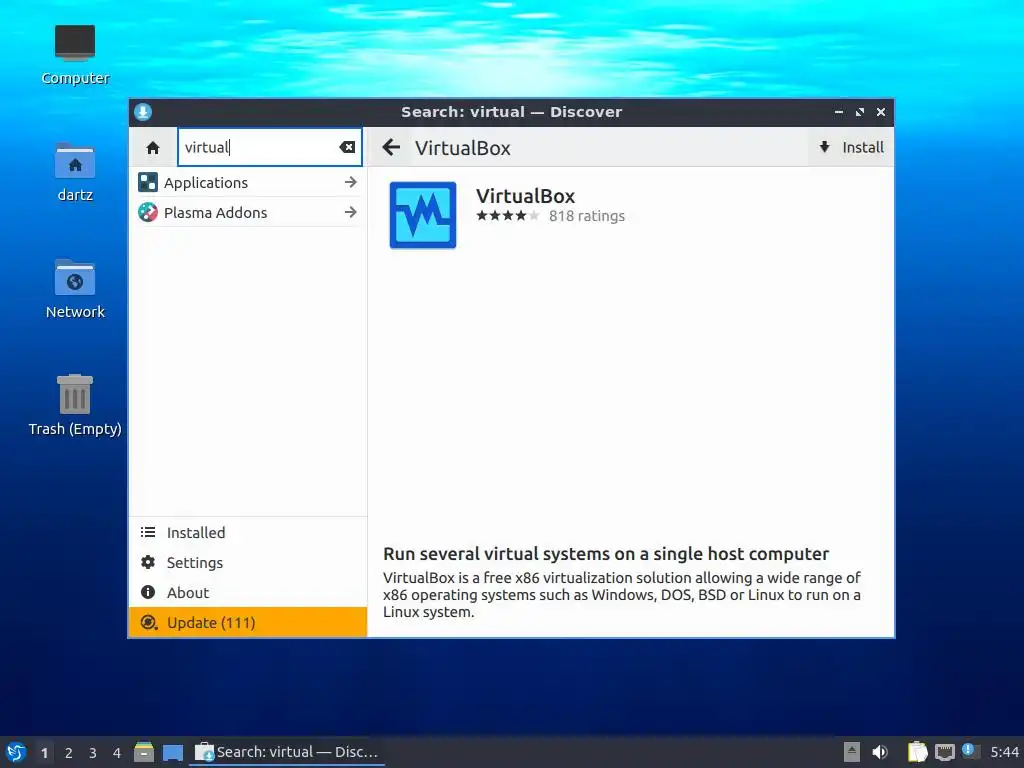1024x768 pixels.
Task: Click the About info icon
Action: (148, 592)
